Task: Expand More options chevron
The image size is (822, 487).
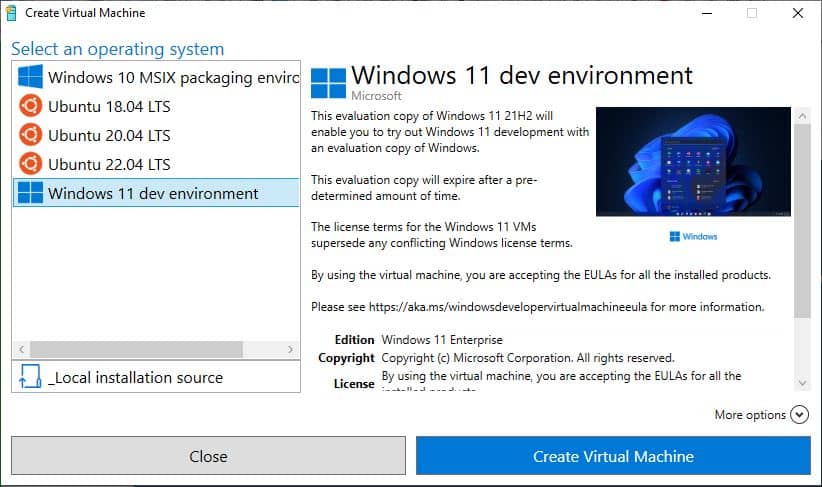Action: [799, 415]
